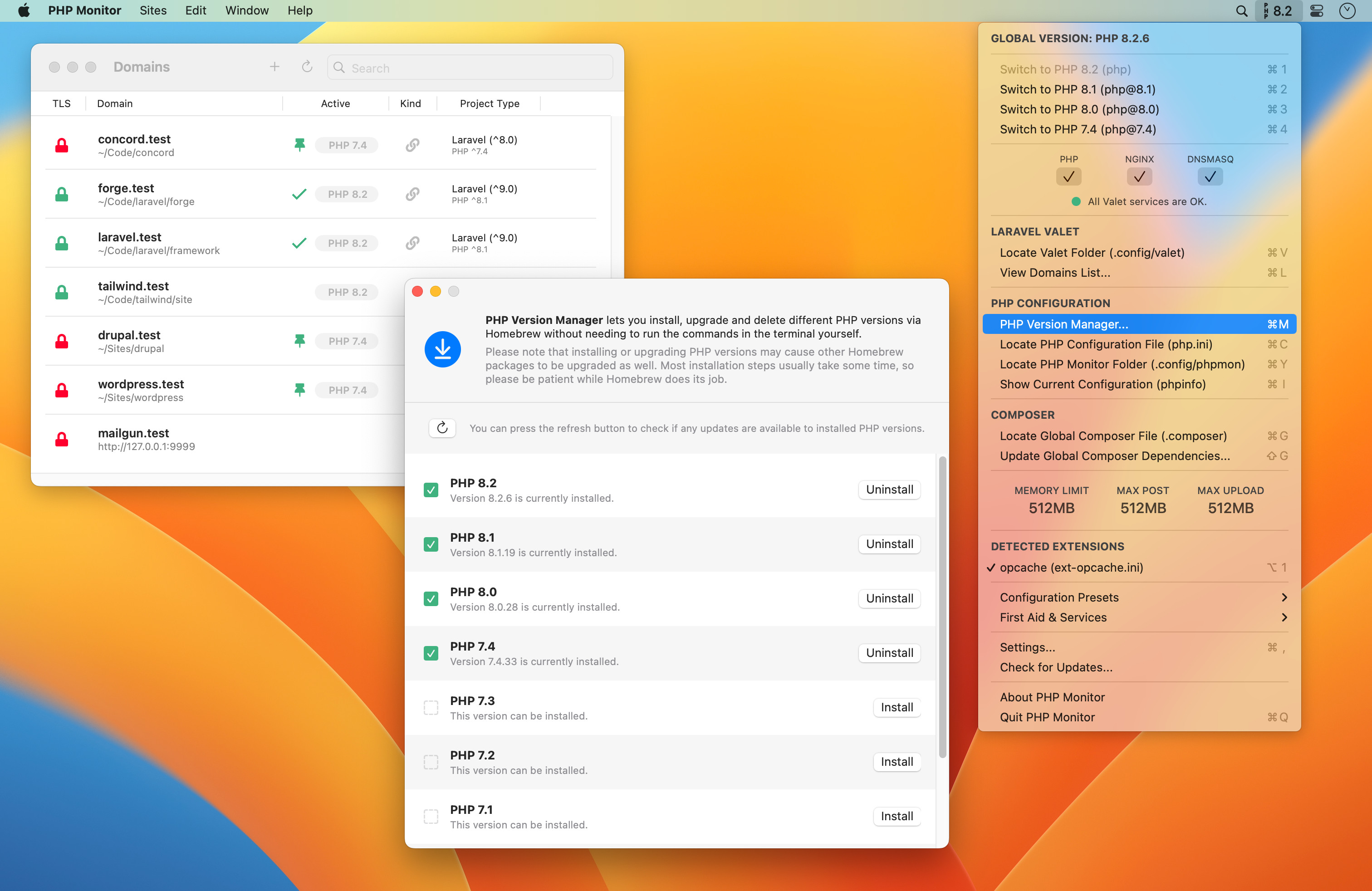Toggle the PHP 8.2 checkbox in Version Manager

(x=431, y=490)
